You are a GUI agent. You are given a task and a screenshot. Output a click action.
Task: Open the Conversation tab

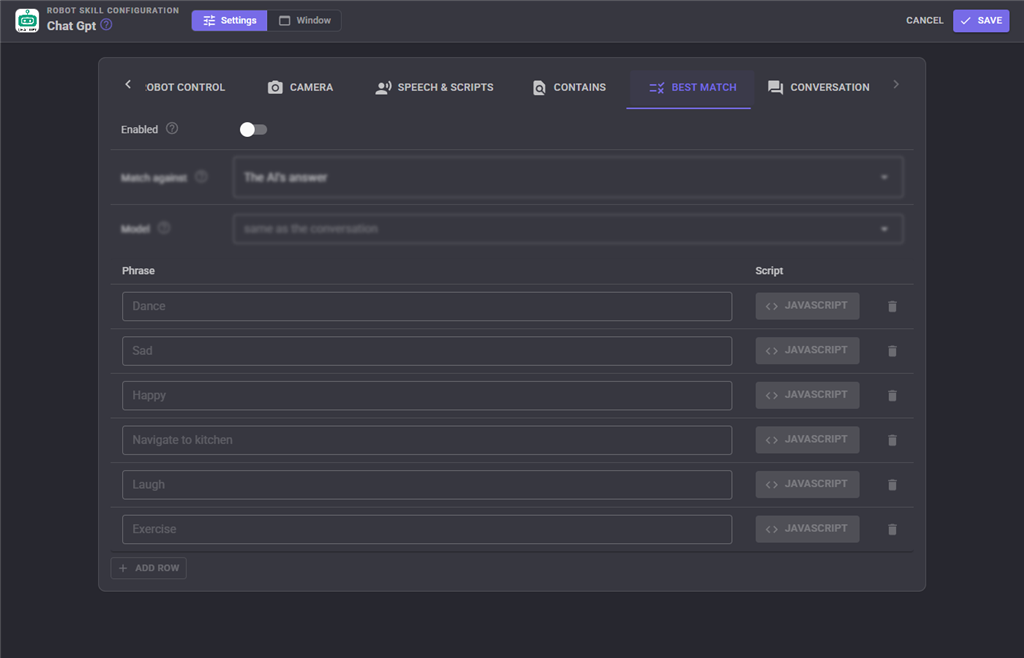(818, 87)
